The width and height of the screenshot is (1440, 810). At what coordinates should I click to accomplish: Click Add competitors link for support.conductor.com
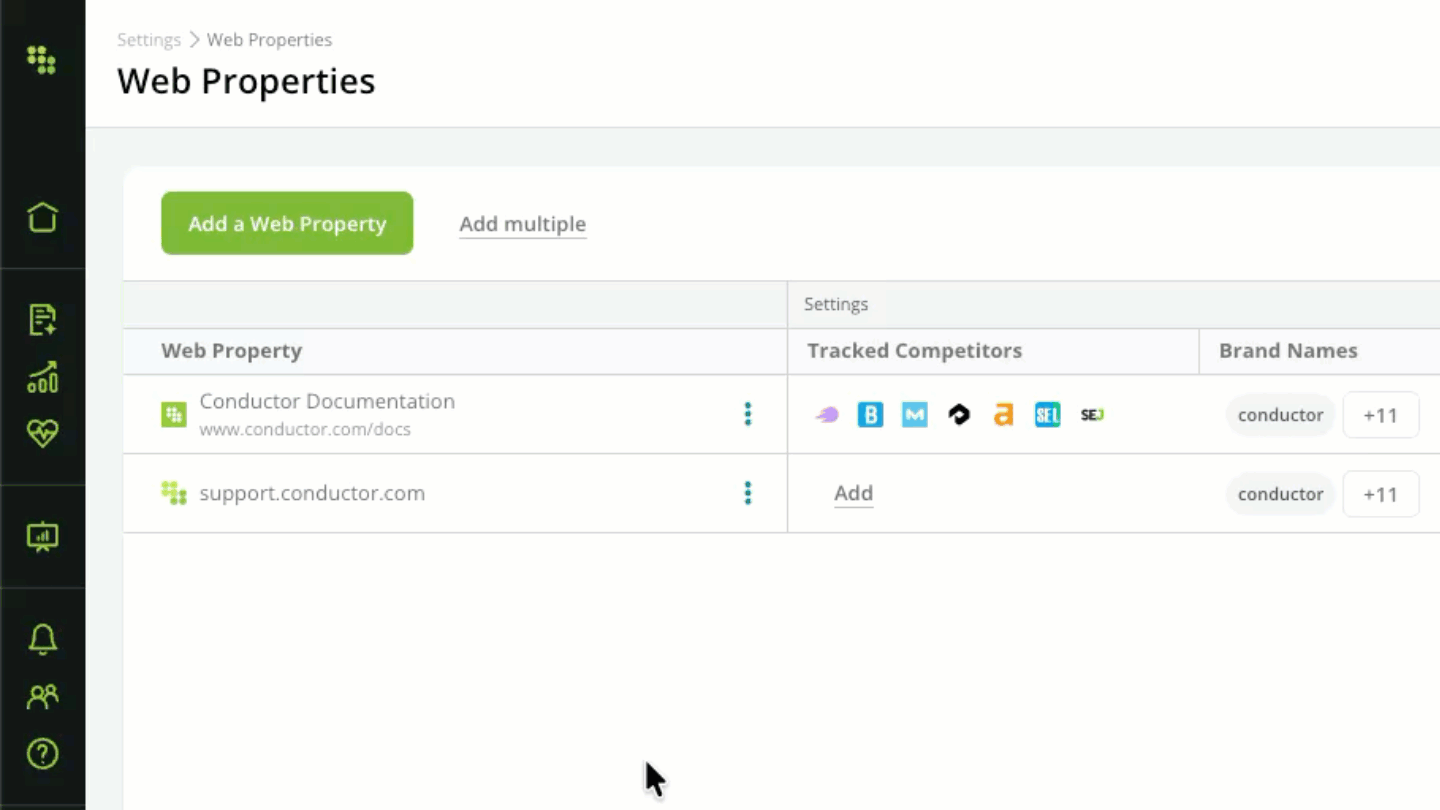tap(854, 493)
